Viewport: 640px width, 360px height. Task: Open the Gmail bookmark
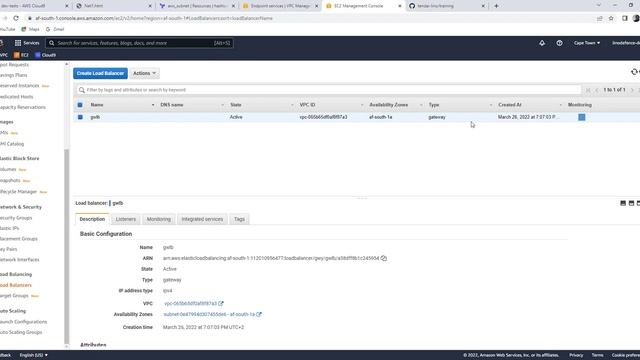pos(55,29)
